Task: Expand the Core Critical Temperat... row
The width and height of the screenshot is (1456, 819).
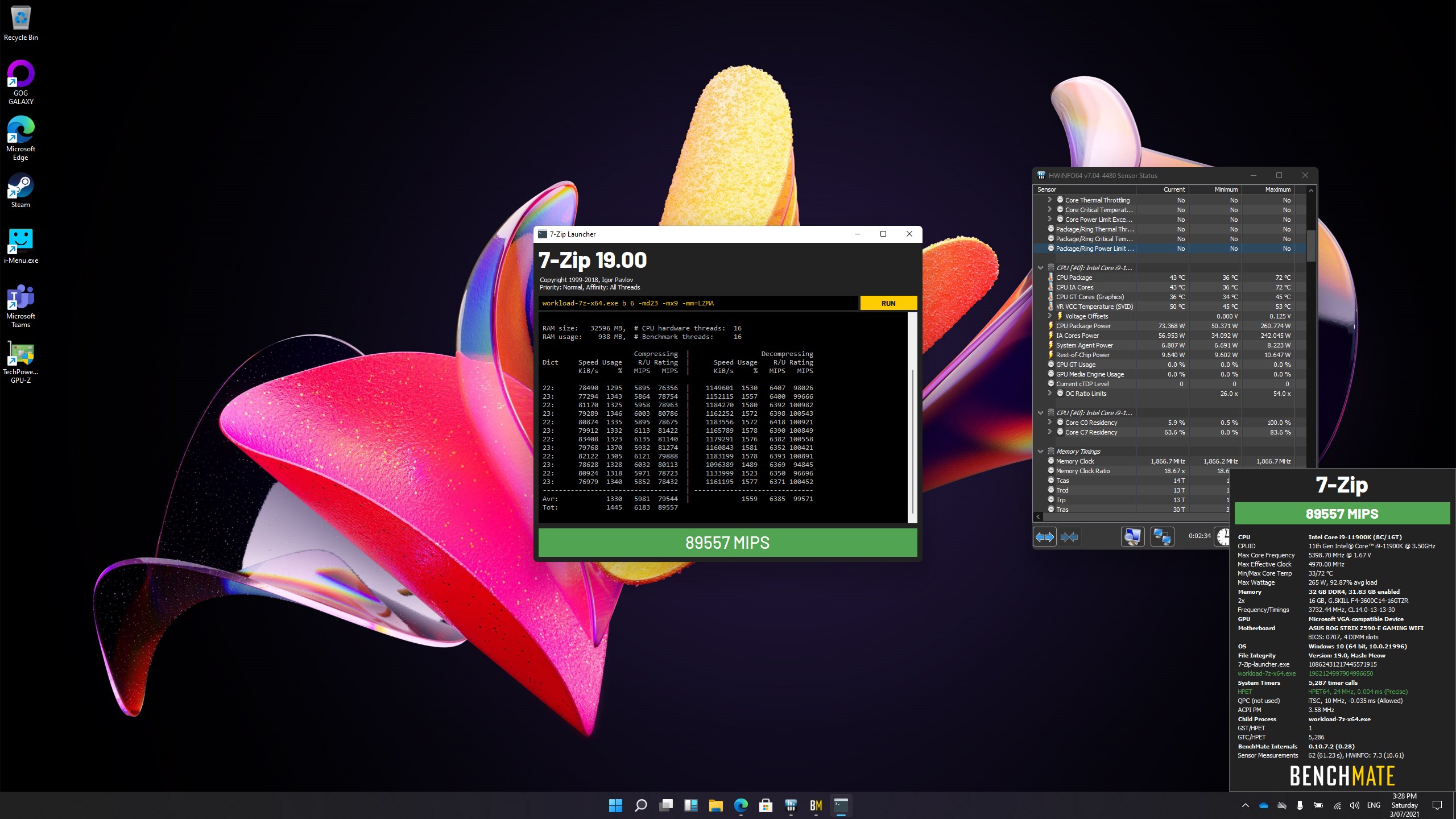Action: click(1050, 209)
